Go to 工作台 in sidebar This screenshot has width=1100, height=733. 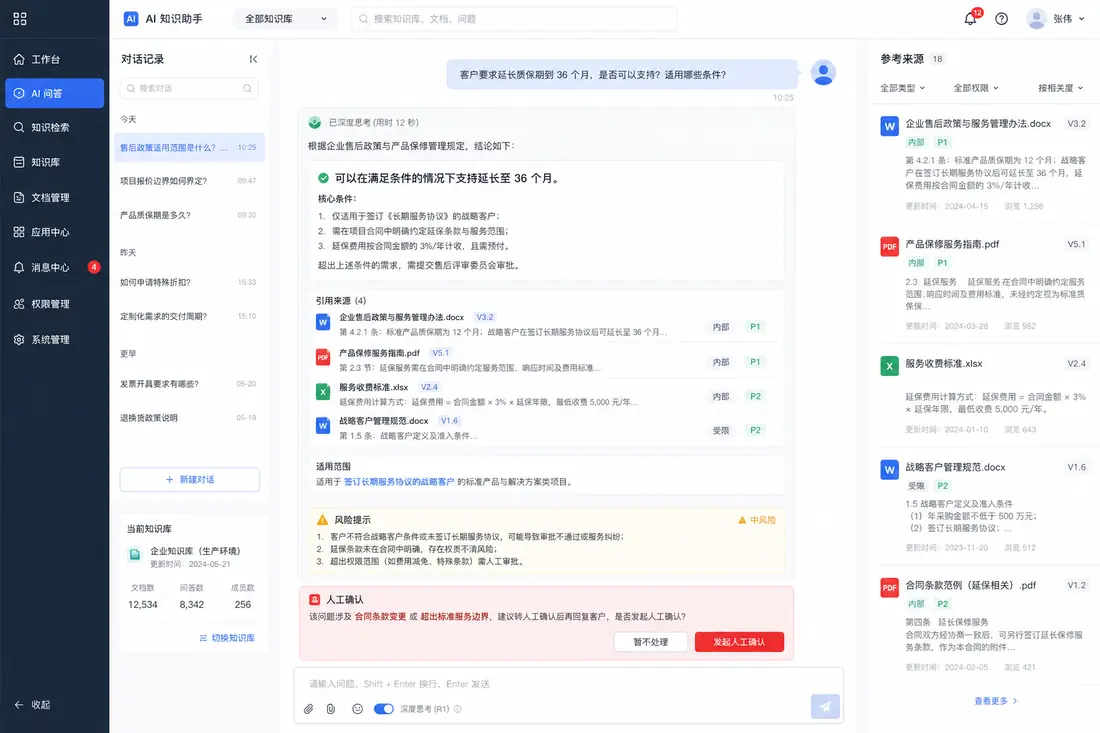55,60
